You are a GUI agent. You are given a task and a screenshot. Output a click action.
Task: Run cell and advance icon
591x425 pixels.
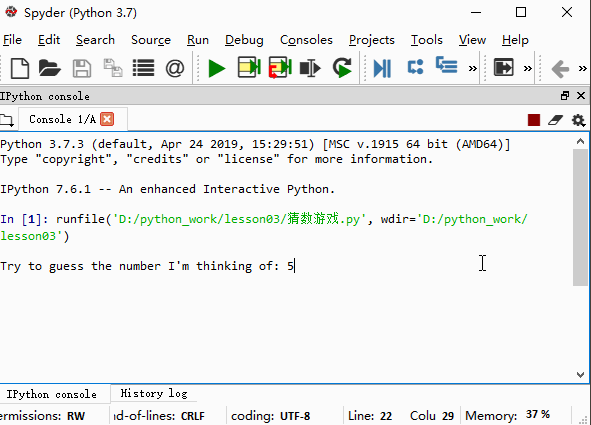280,68
